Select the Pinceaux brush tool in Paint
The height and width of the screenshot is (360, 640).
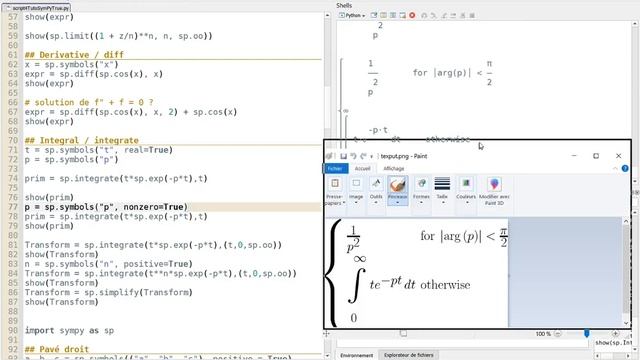tap(398, 191)
